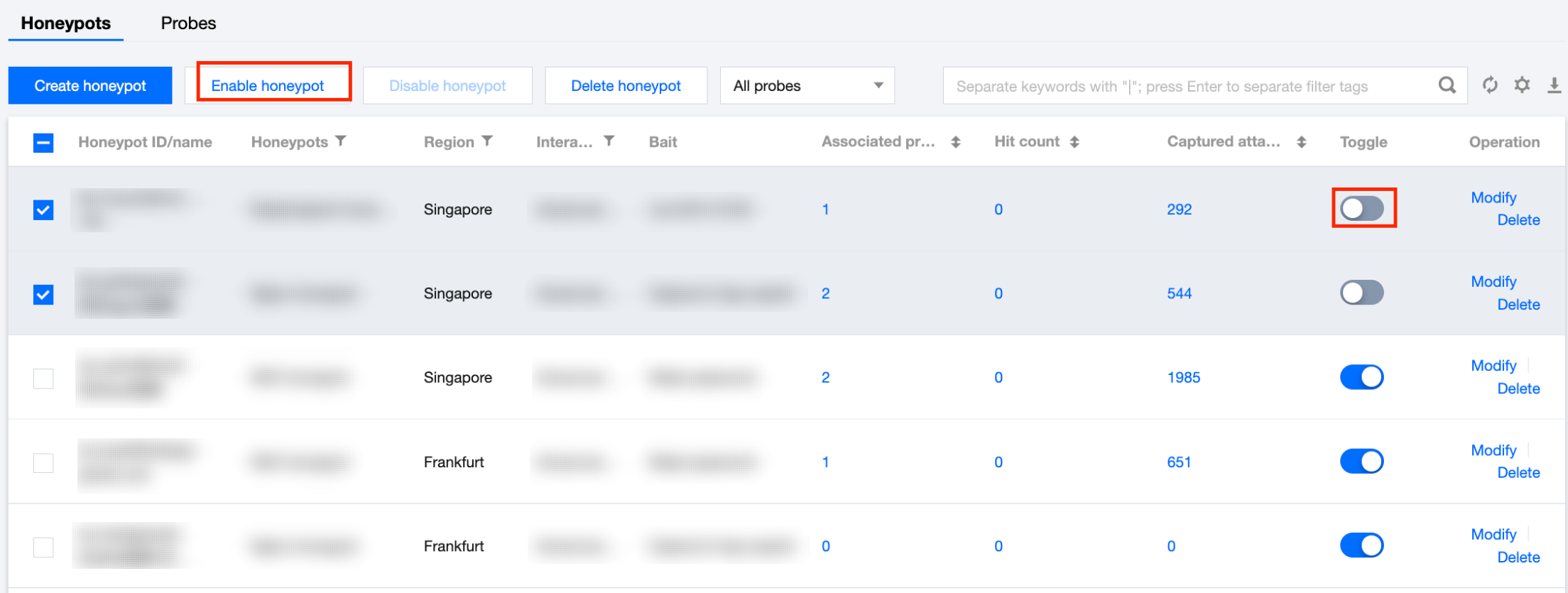Image resolution: width=1568 pixels, height=593 pixels.
Task: Refresh the honeypot list
Action: click(1490, 85)
